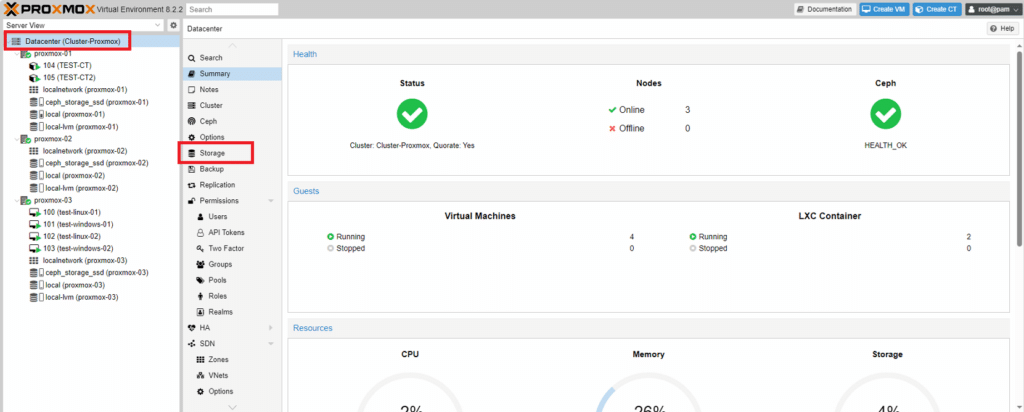Click the grid icon of localnetwork (proxmox-01)
The height and width of the screenshot is (412, 1024).
click(34, 89)
